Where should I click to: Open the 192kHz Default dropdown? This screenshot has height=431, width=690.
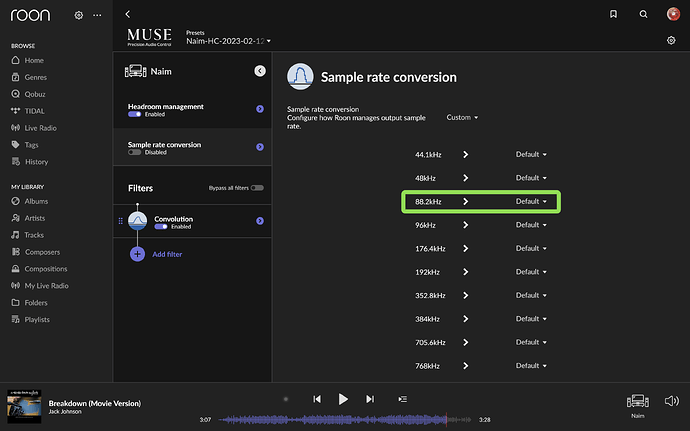point(531,272)
